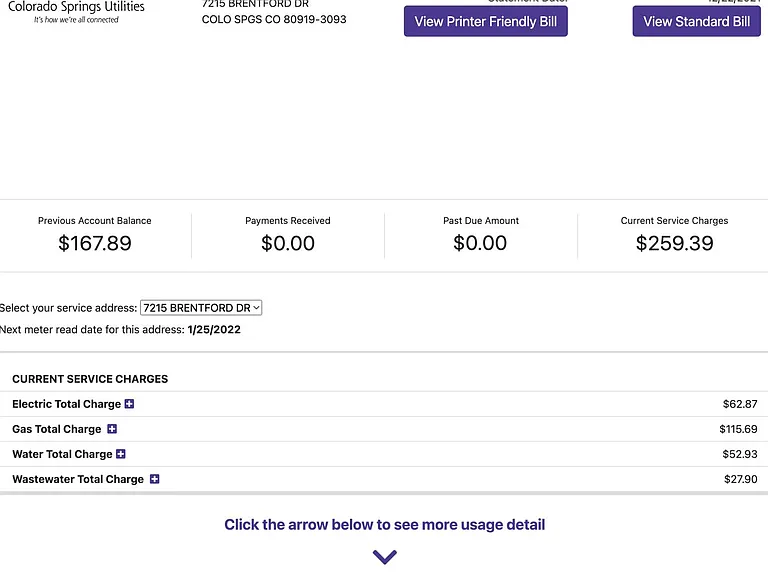Click the CURRENT SERVICE CHARGES heading
The image size is (768, 576).
[x=90, y=379]
